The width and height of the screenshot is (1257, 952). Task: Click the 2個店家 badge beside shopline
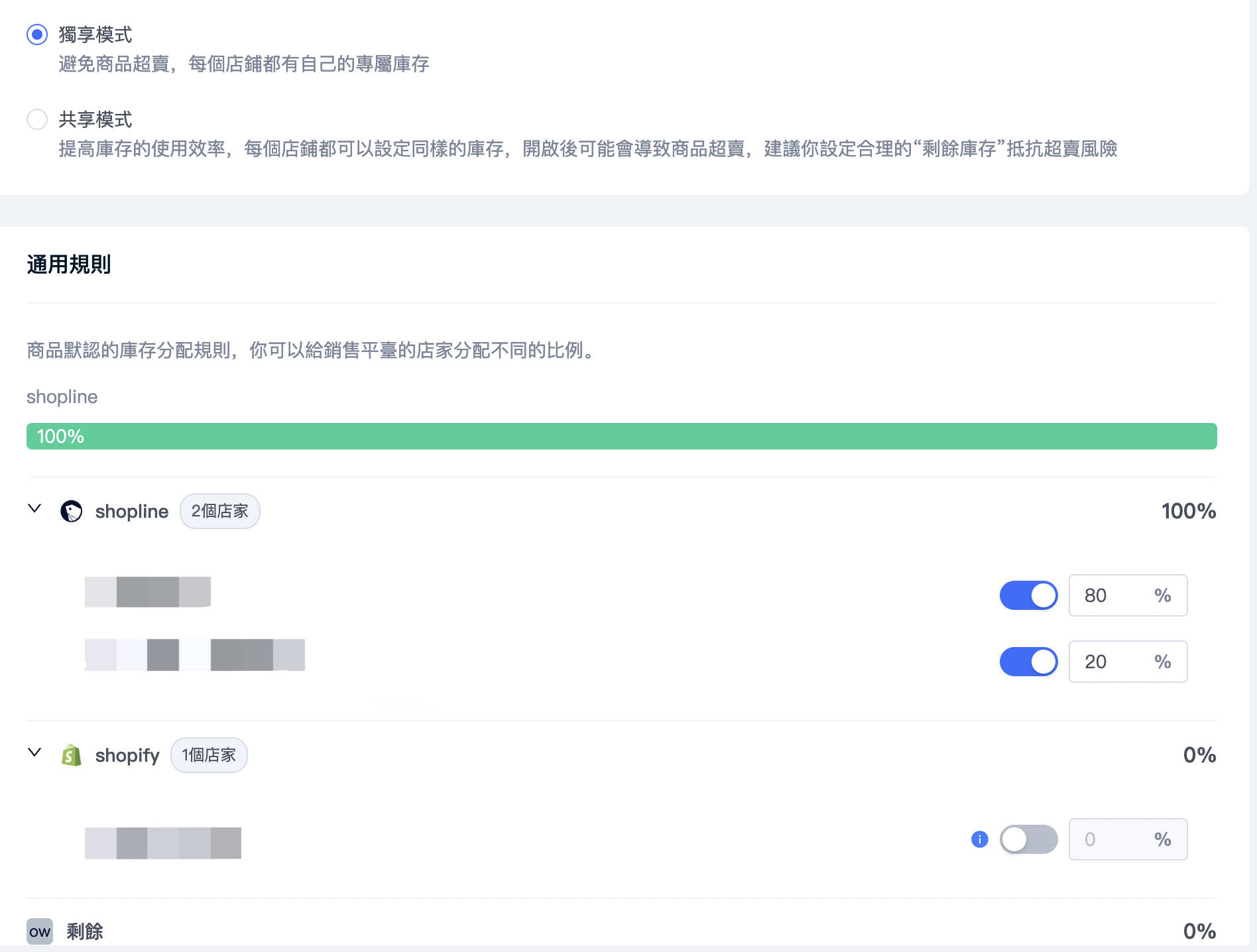tap(219, 511)
